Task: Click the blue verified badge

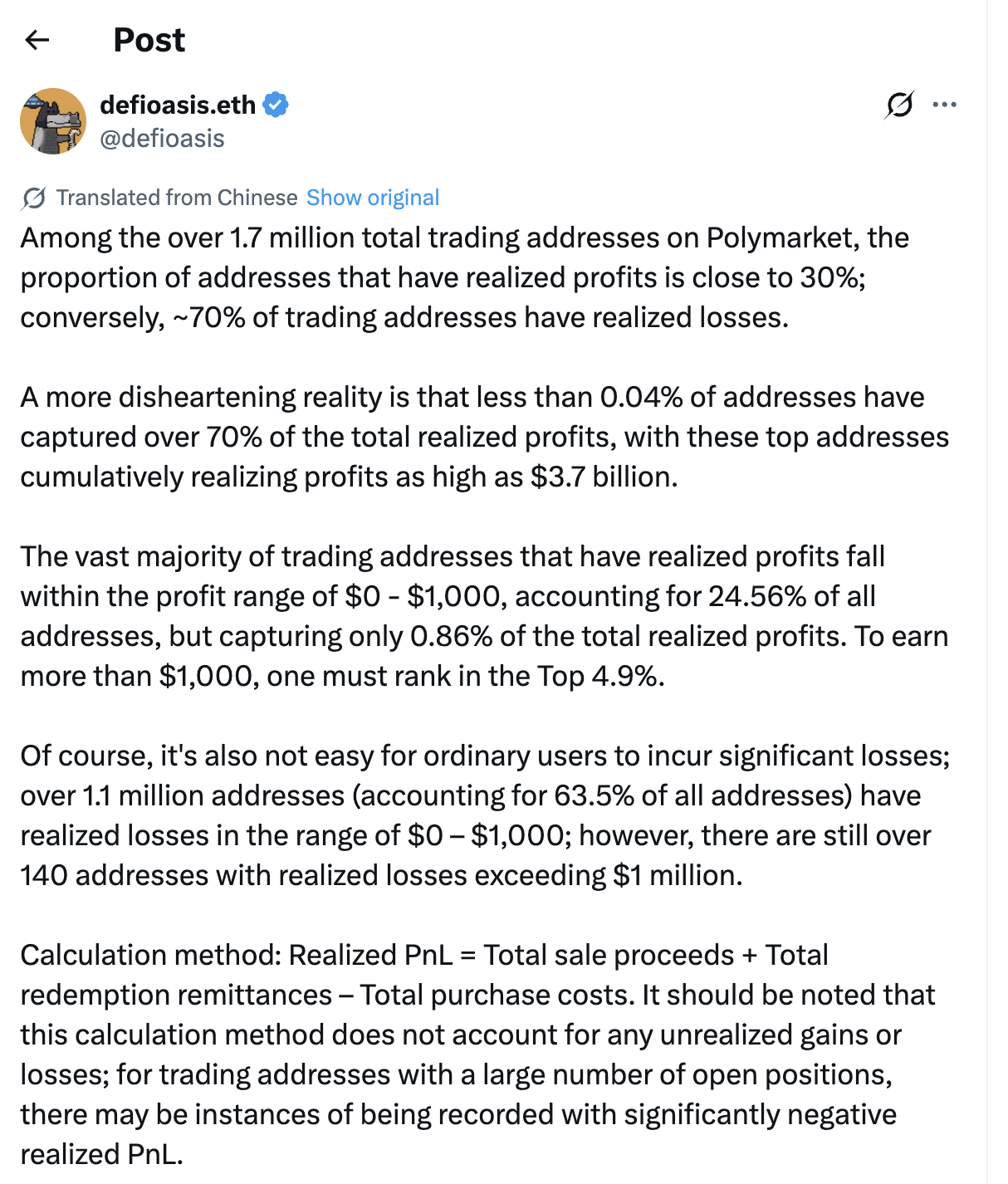Action: pos(276,105)
